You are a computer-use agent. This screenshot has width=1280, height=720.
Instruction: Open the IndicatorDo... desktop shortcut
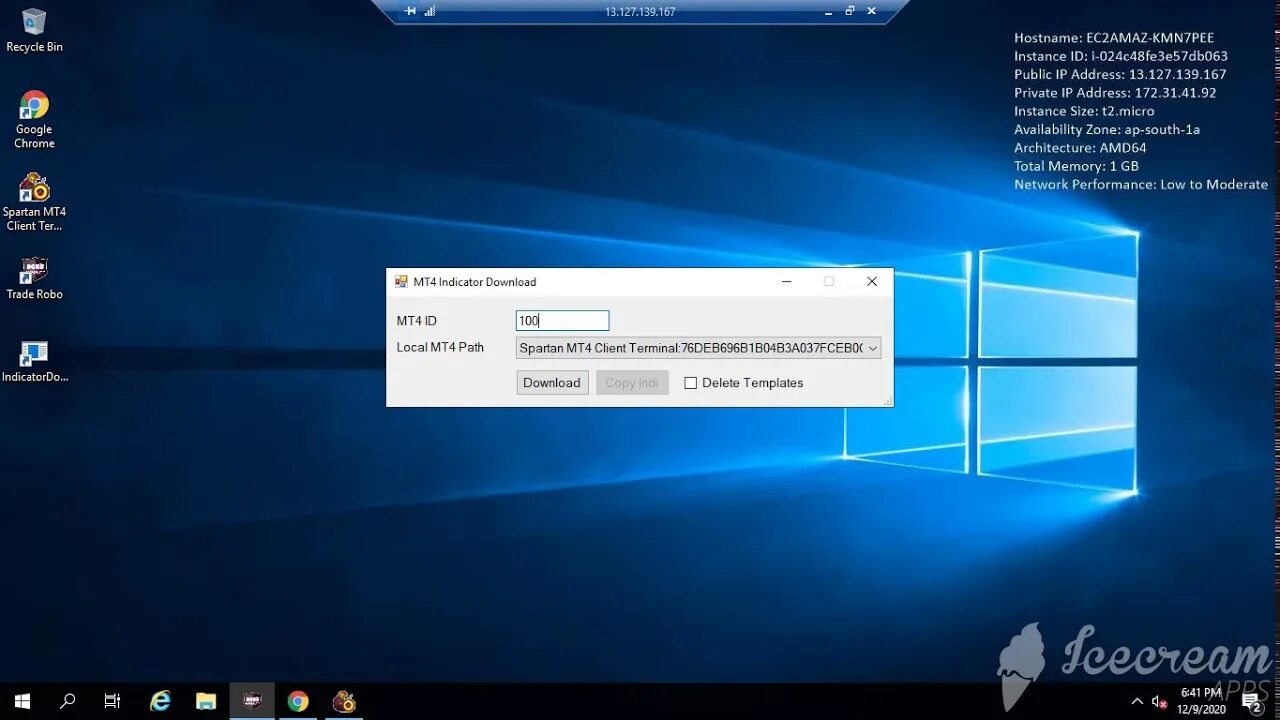click(34, 361)
